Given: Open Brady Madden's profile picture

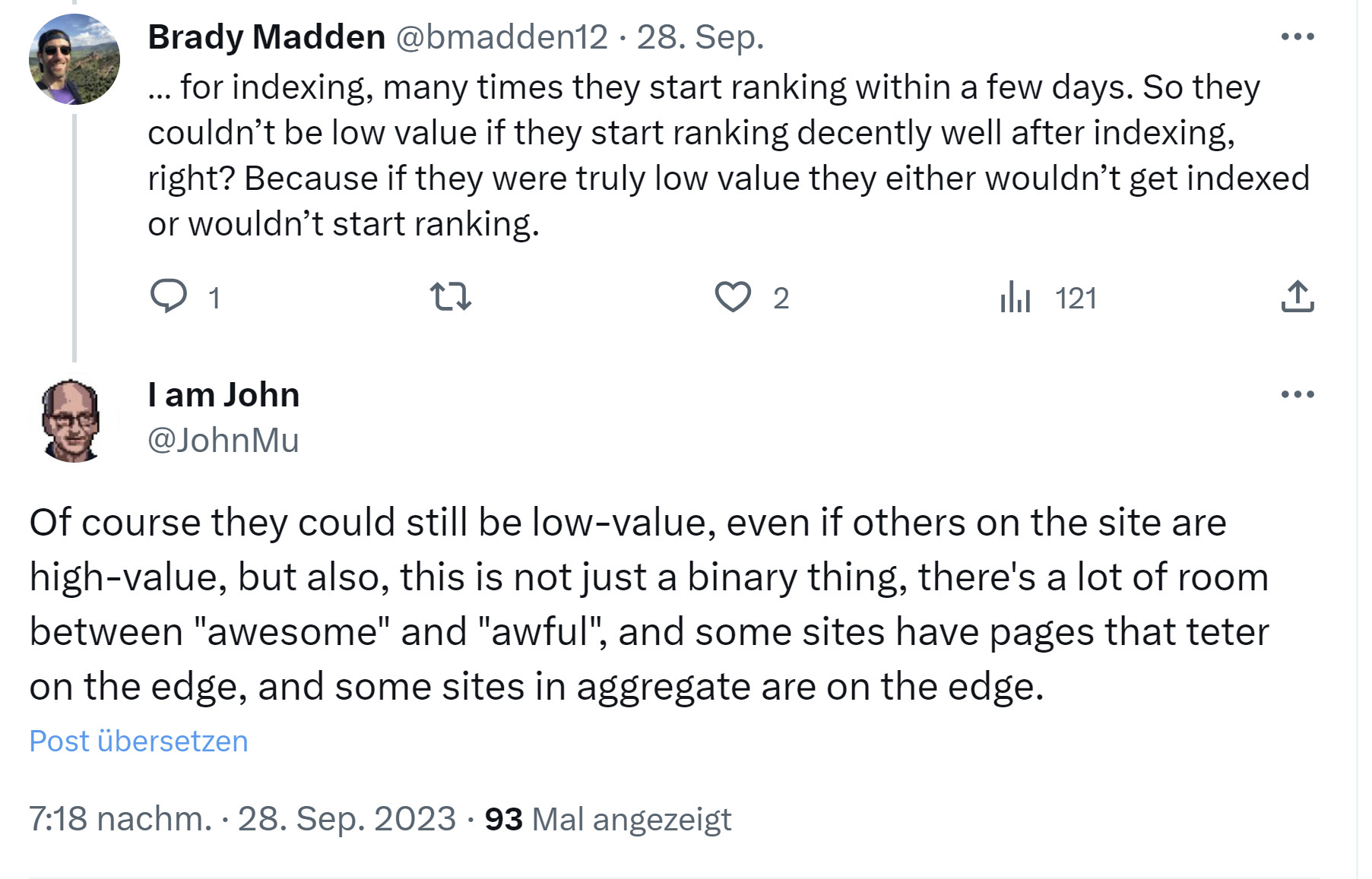Looking at the screenshot, I should 74,59.
